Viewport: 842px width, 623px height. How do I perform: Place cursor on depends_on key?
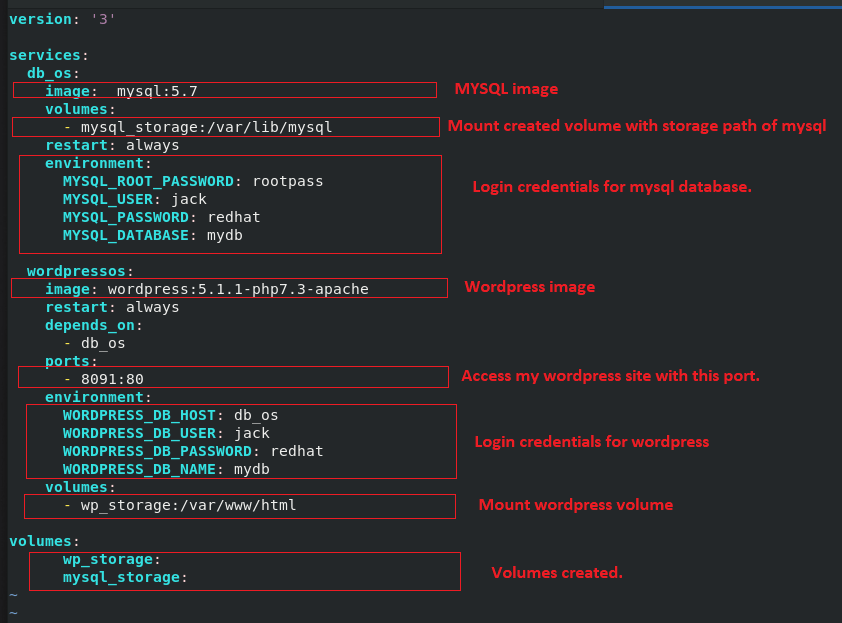pyautogui.click(x=93, y=325)
